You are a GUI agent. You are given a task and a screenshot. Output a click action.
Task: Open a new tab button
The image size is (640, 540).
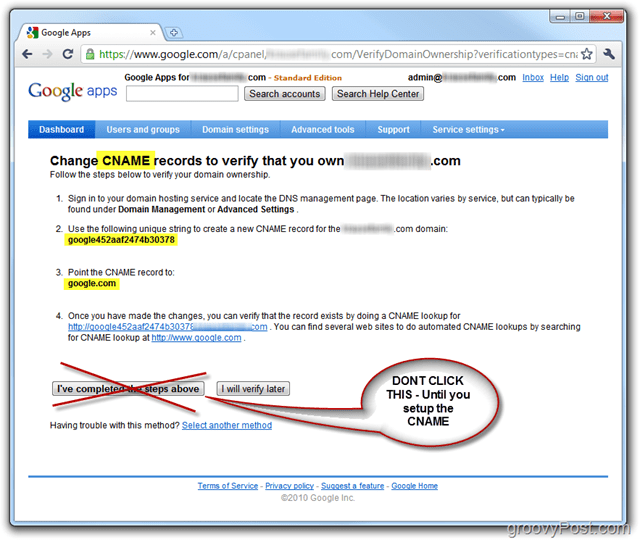(x=173, y=33)
